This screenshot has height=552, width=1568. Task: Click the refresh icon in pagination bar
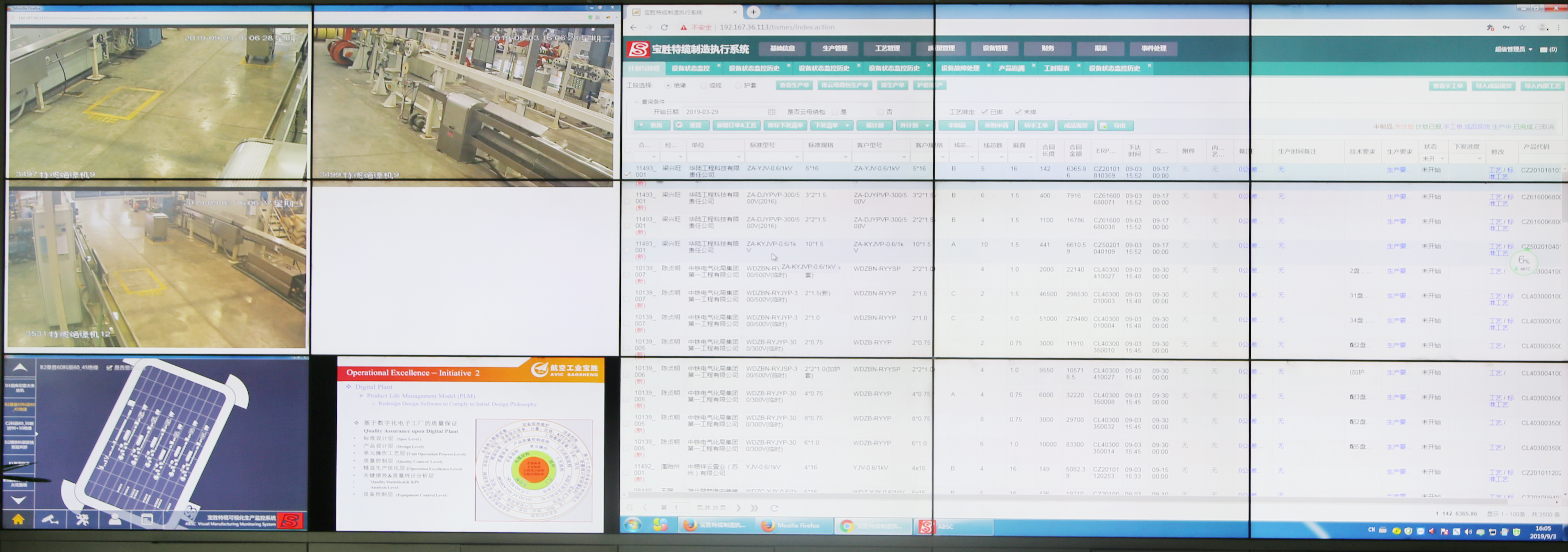click(774, 508)
